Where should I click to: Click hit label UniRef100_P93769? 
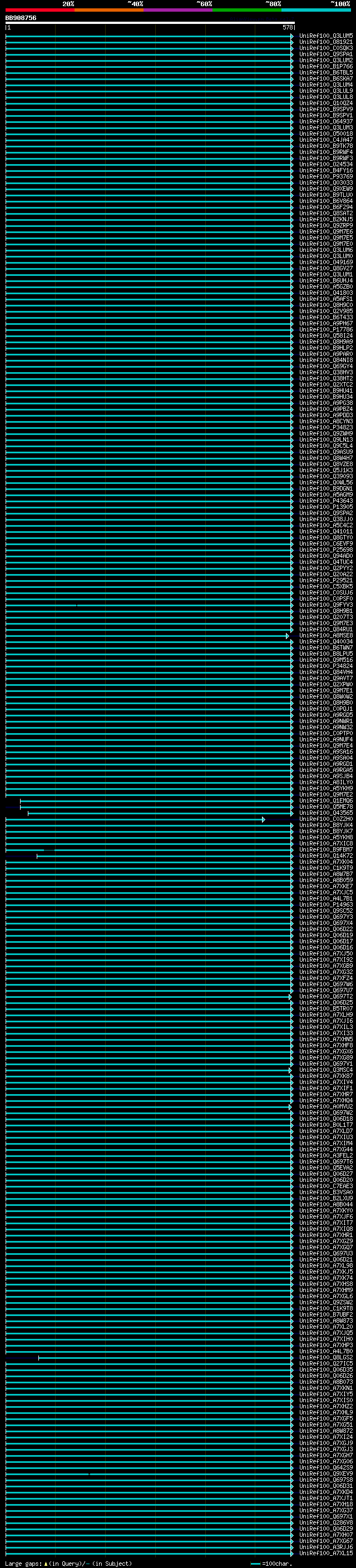tap(325, 176)
